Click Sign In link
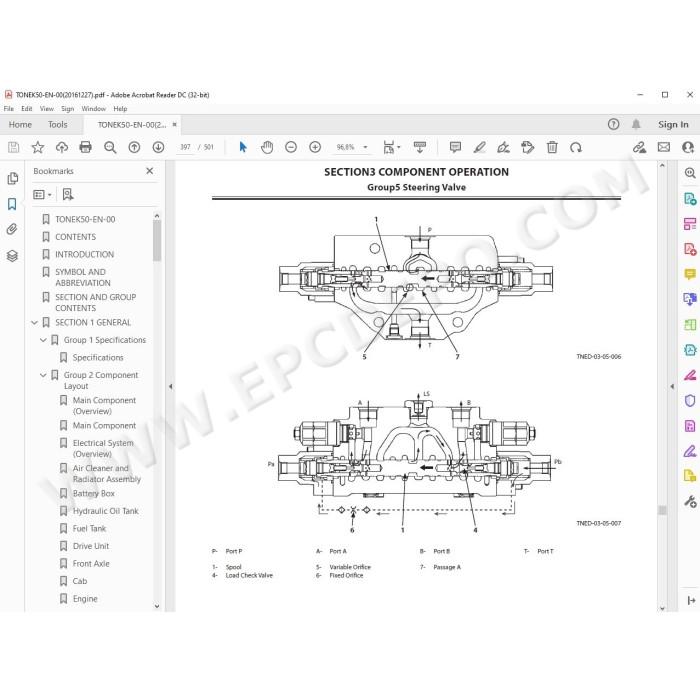 (x=673, y=125)
